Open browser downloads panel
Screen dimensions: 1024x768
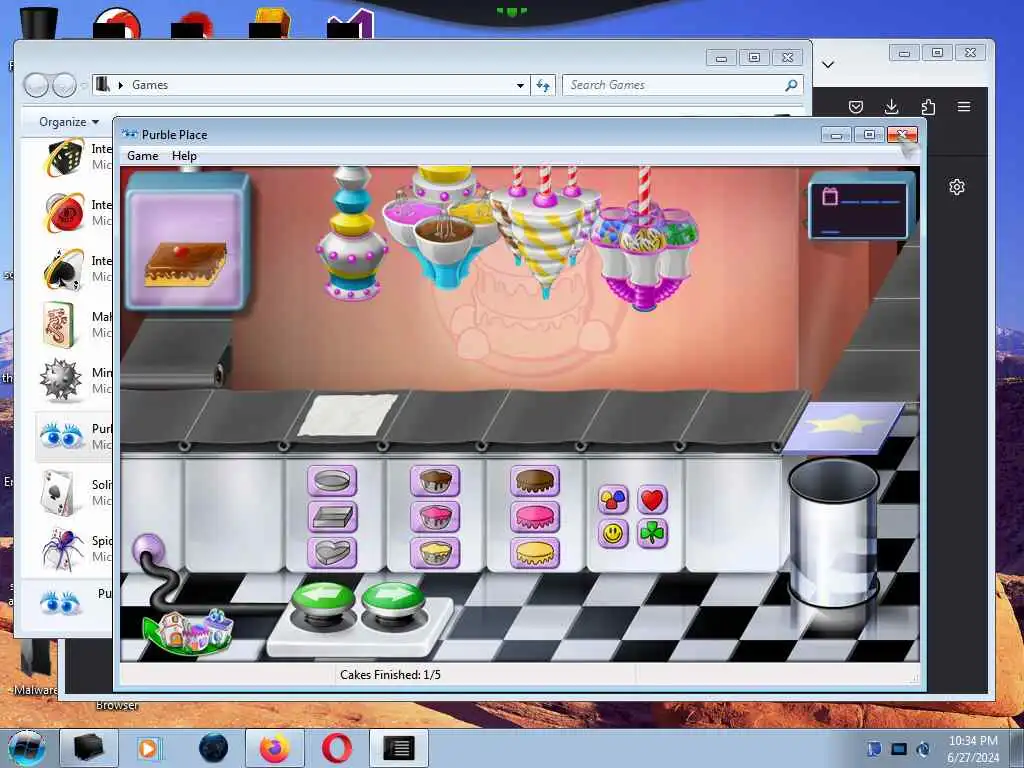[891, 106]
